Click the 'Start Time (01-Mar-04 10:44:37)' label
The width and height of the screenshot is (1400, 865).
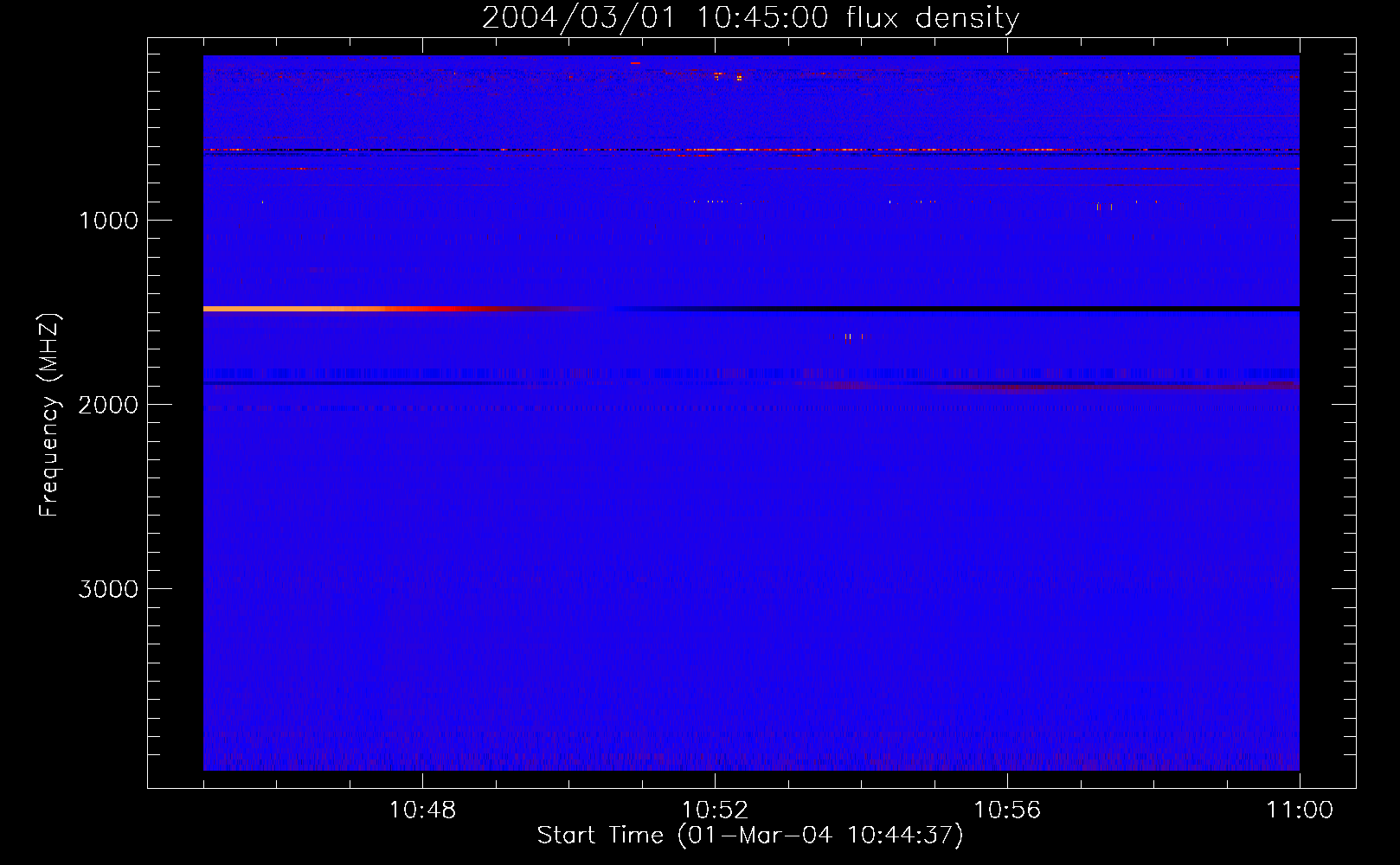click(x=750, y=836)
